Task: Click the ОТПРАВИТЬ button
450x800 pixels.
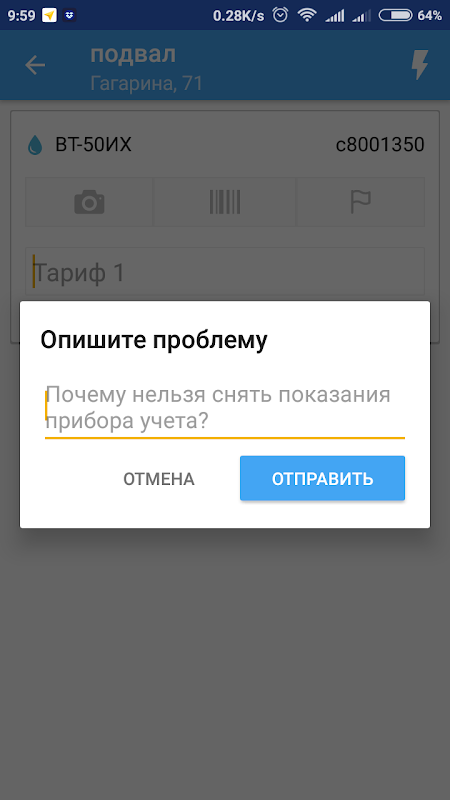Action: (x=322, y=479)
